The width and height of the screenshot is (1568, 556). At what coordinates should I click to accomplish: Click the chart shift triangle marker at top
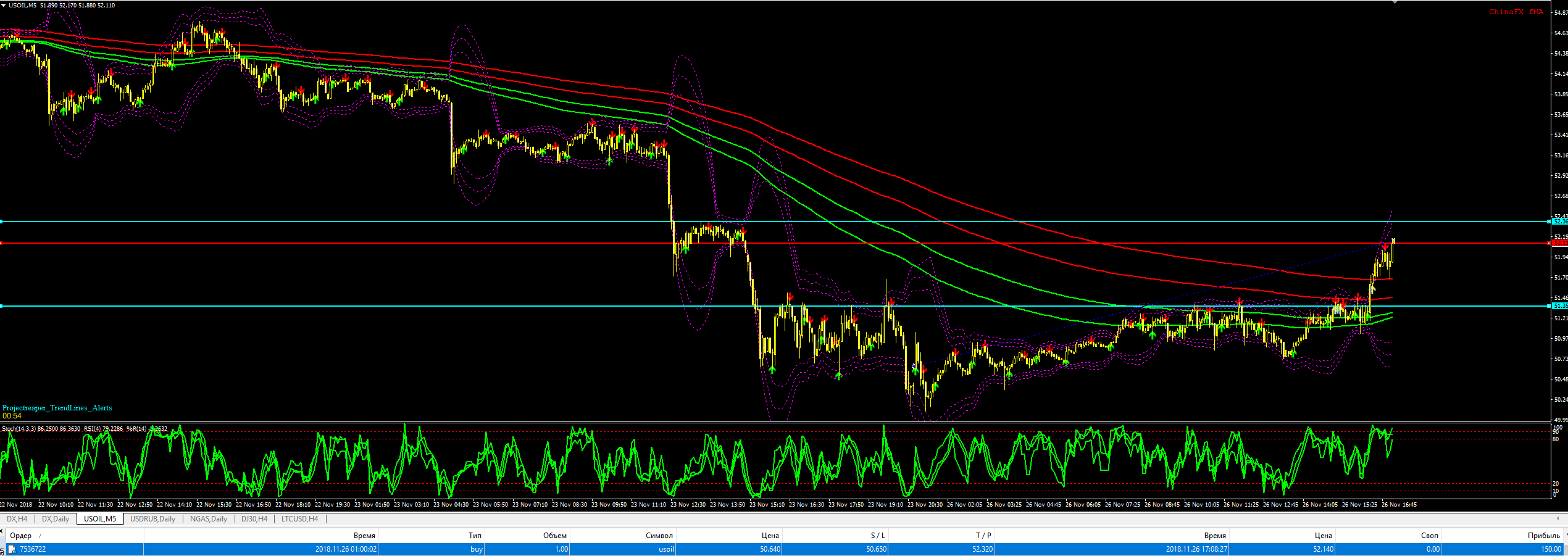click(x=1394, y=2)
